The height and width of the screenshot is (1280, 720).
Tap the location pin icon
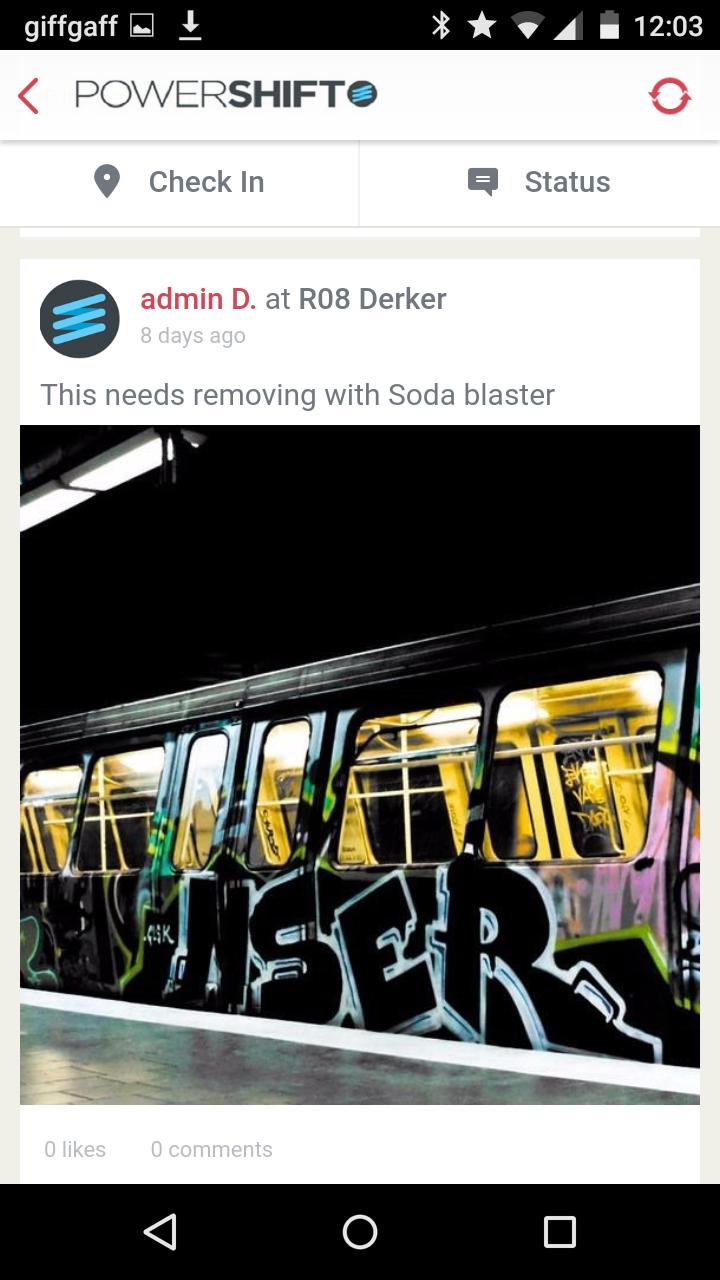106,182
